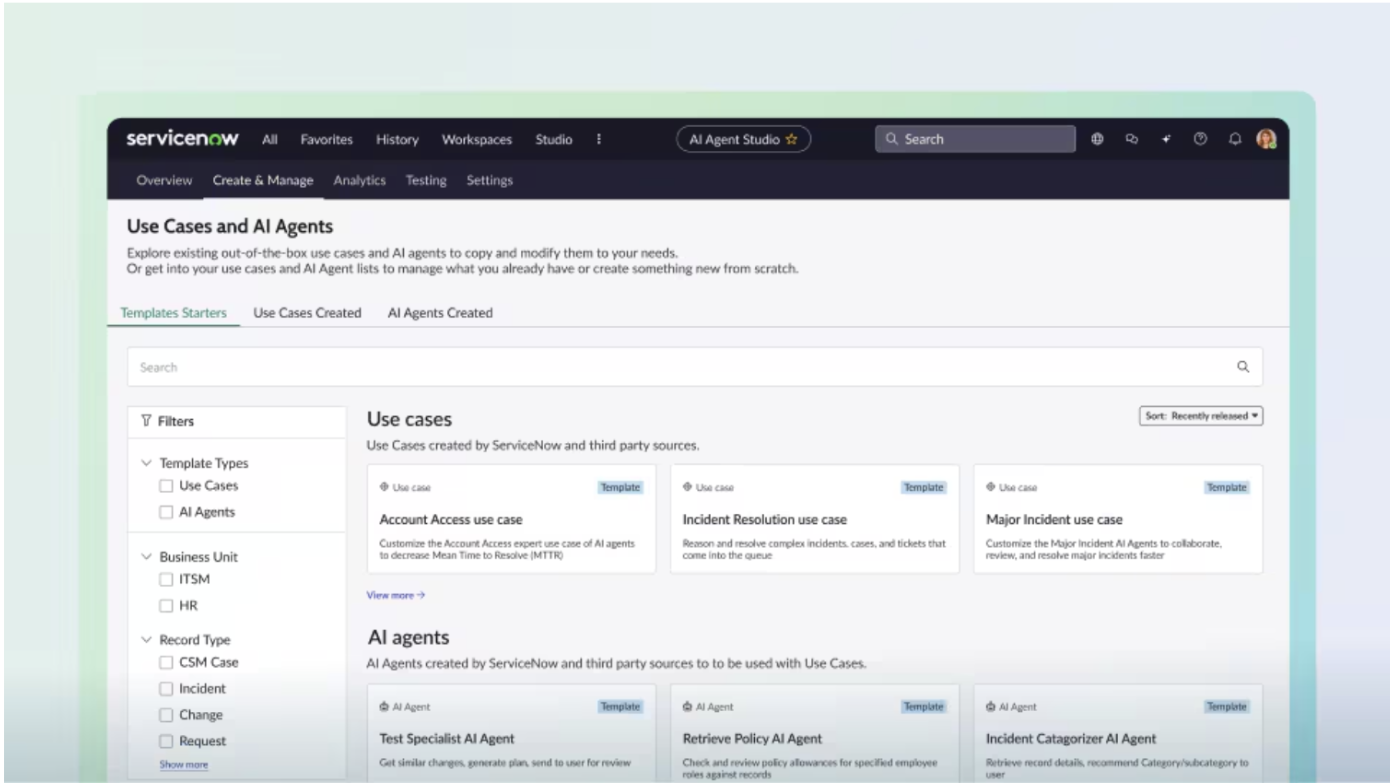The image size is (1390, 784).
Task: Switch to Use Cases Created tab
Action: point(307,313)
